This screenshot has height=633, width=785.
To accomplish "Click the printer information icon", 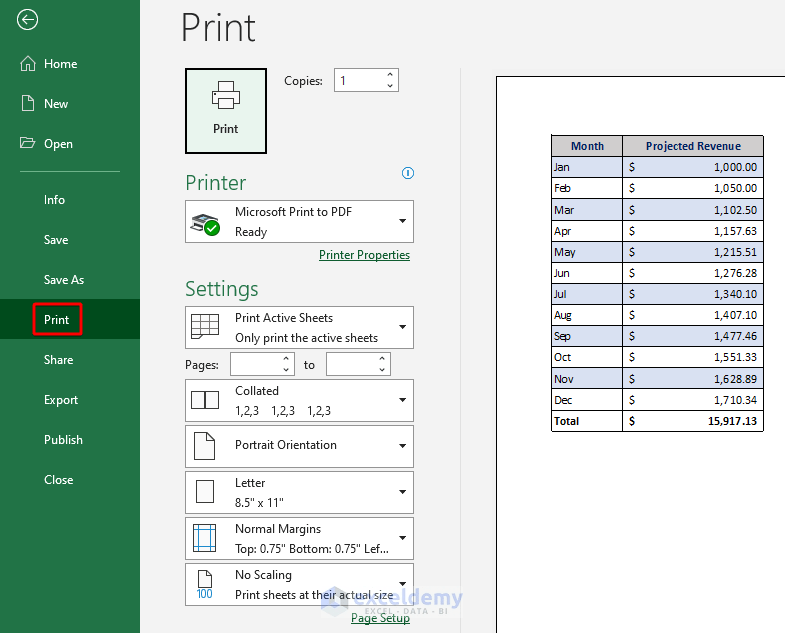I will 408,173.
